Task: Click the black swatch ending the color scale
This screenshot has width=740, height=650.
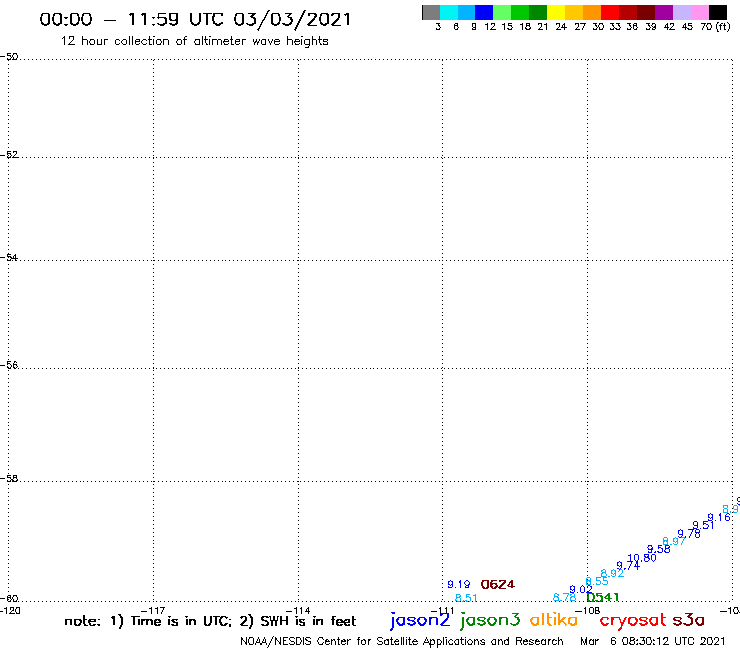Action: (718, 12)
